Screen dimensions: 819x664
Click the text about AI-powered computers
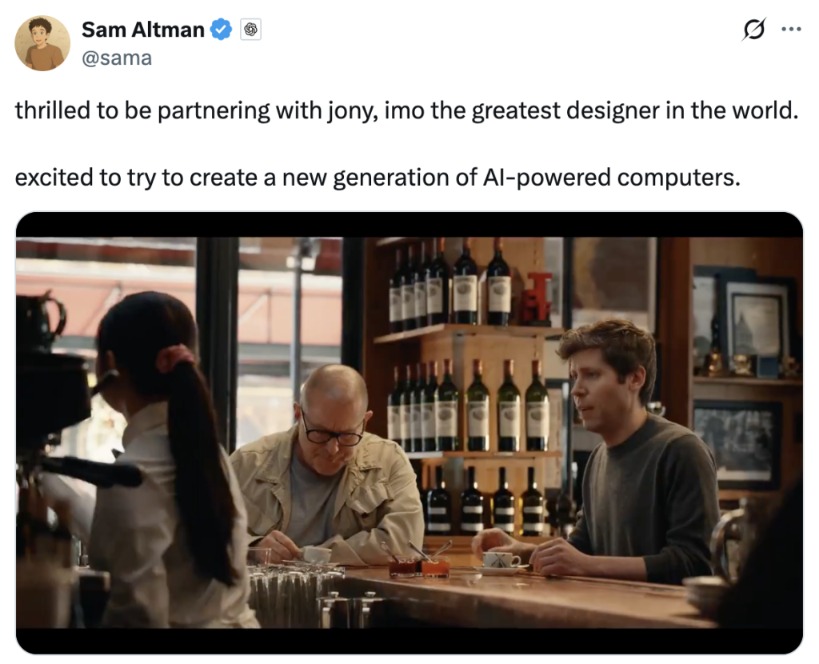tap(377, 178)
